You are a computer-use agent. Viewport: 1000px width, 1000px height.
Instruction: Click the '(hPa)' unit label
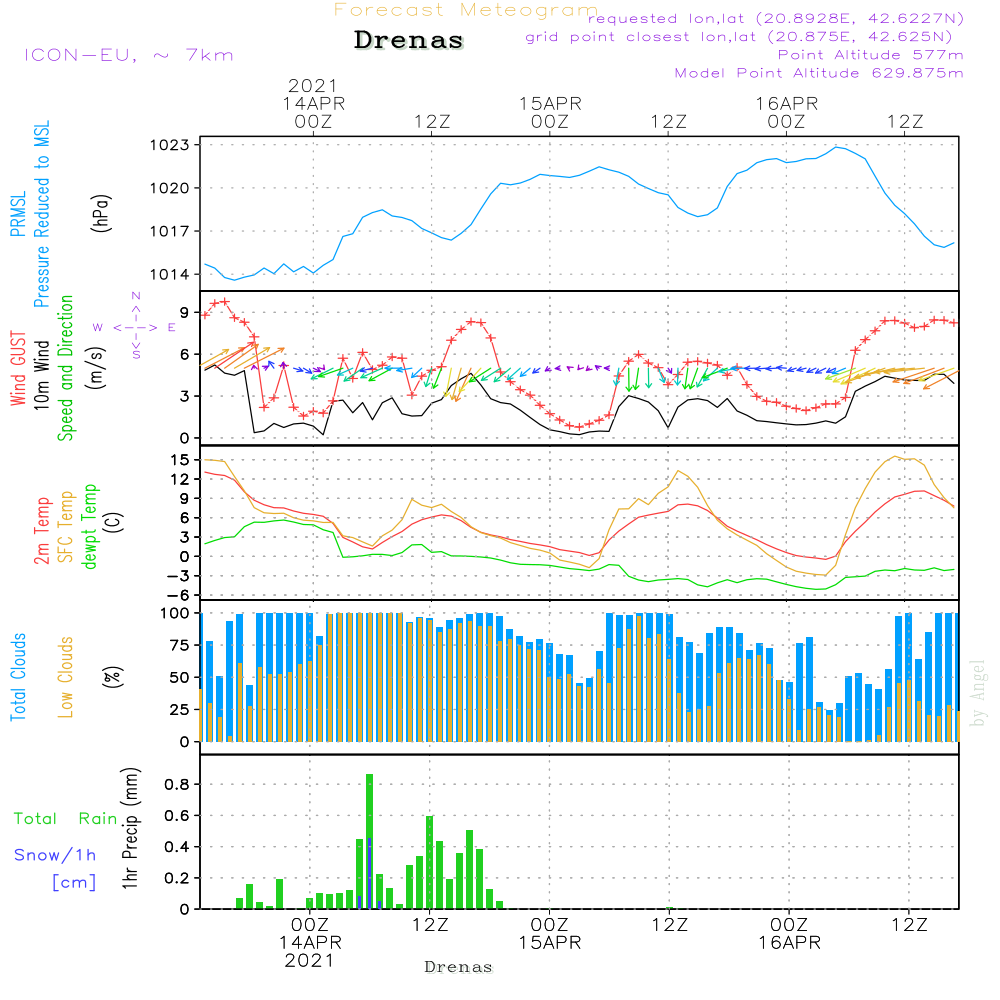tap(101, 213)
